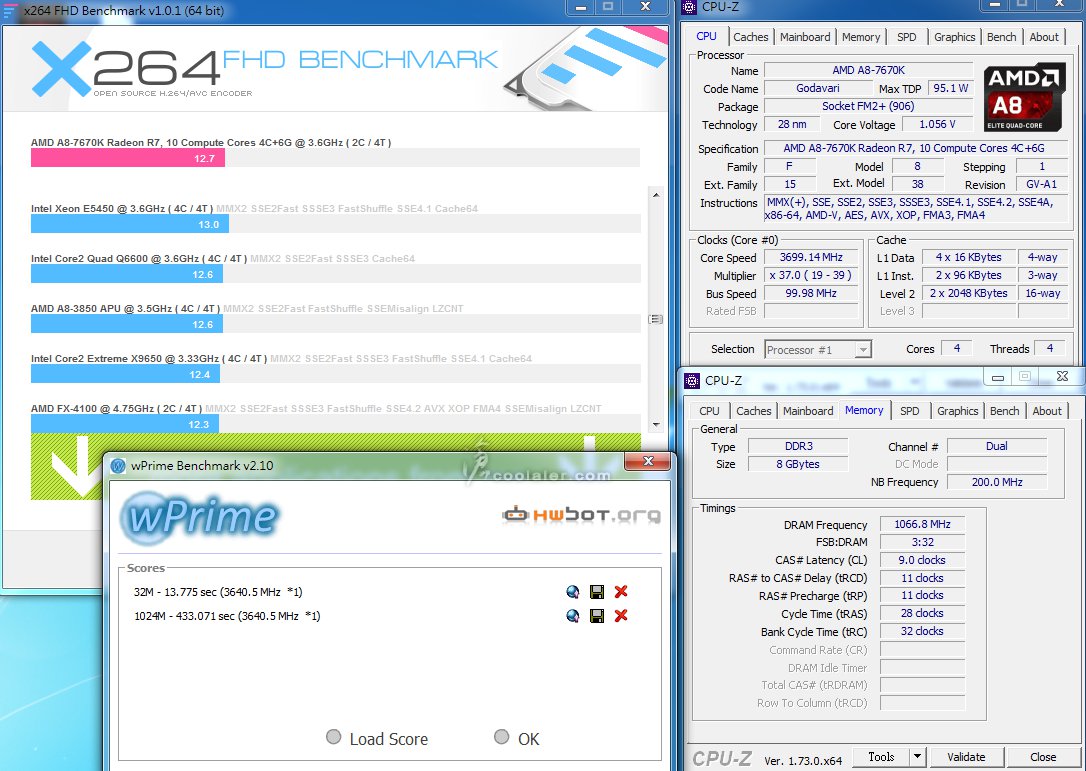
Task: Save the 1024M score with floppy icon
Action: point(596,616)
